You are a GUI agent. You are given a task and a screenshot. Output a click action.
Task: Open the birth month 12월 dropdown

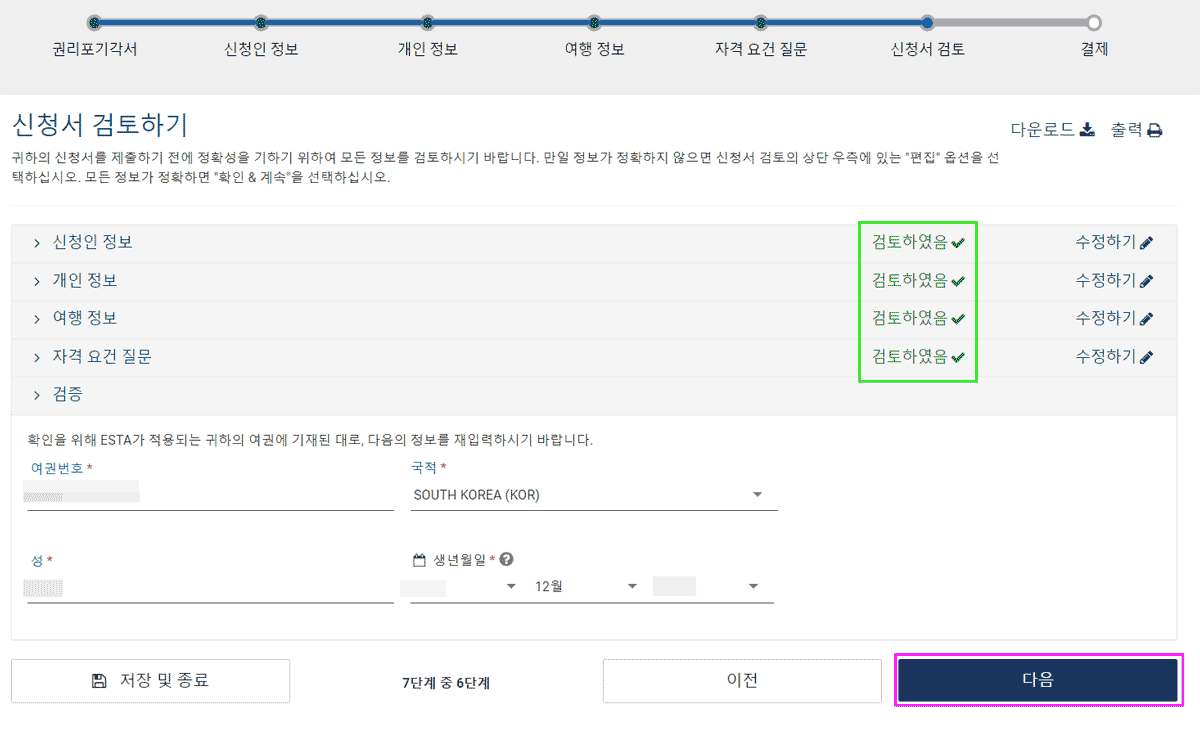click(x=587, y=587)
